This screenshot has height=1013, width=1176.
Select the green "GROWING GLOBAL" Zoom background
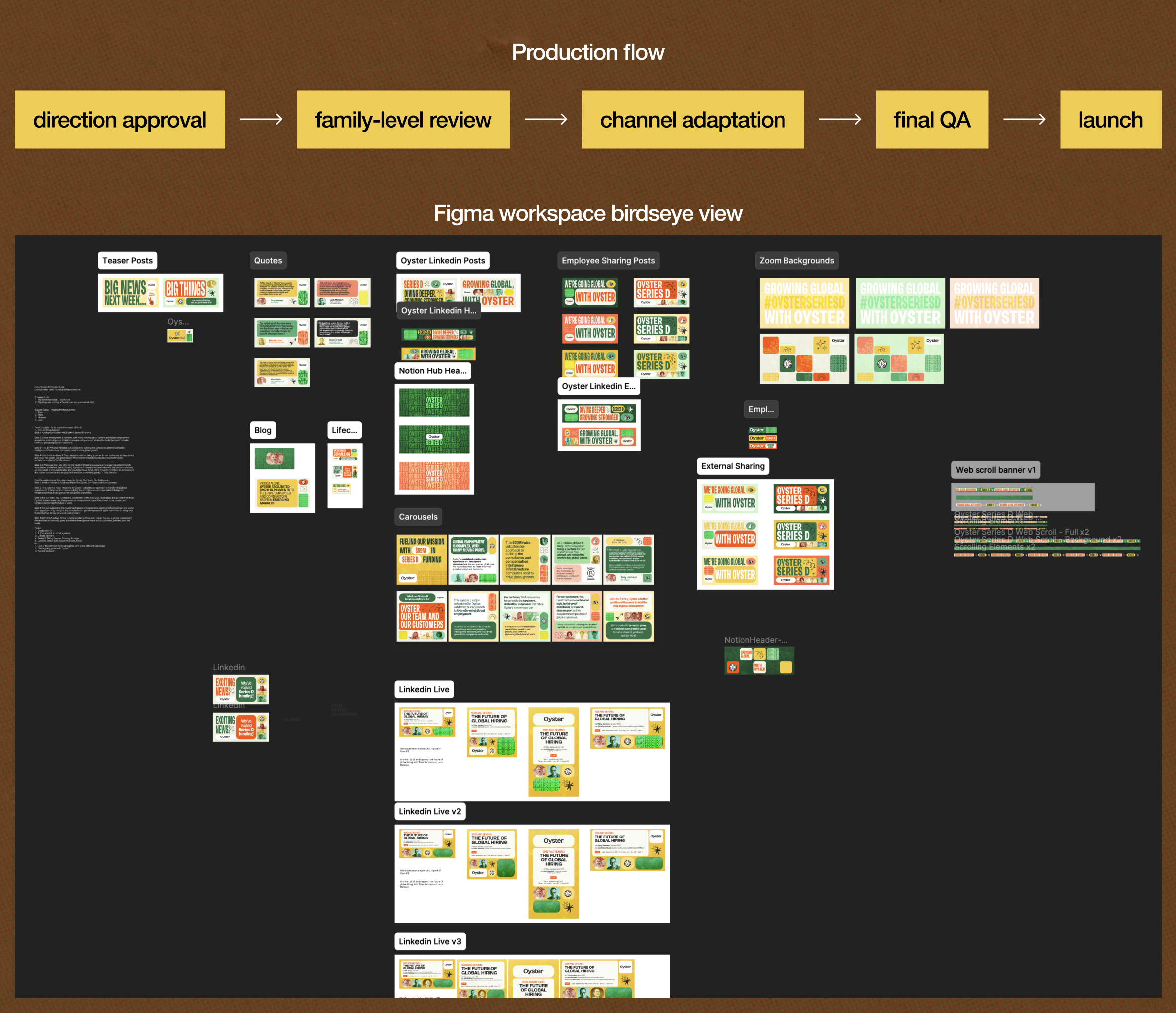(x=900, y=303)
